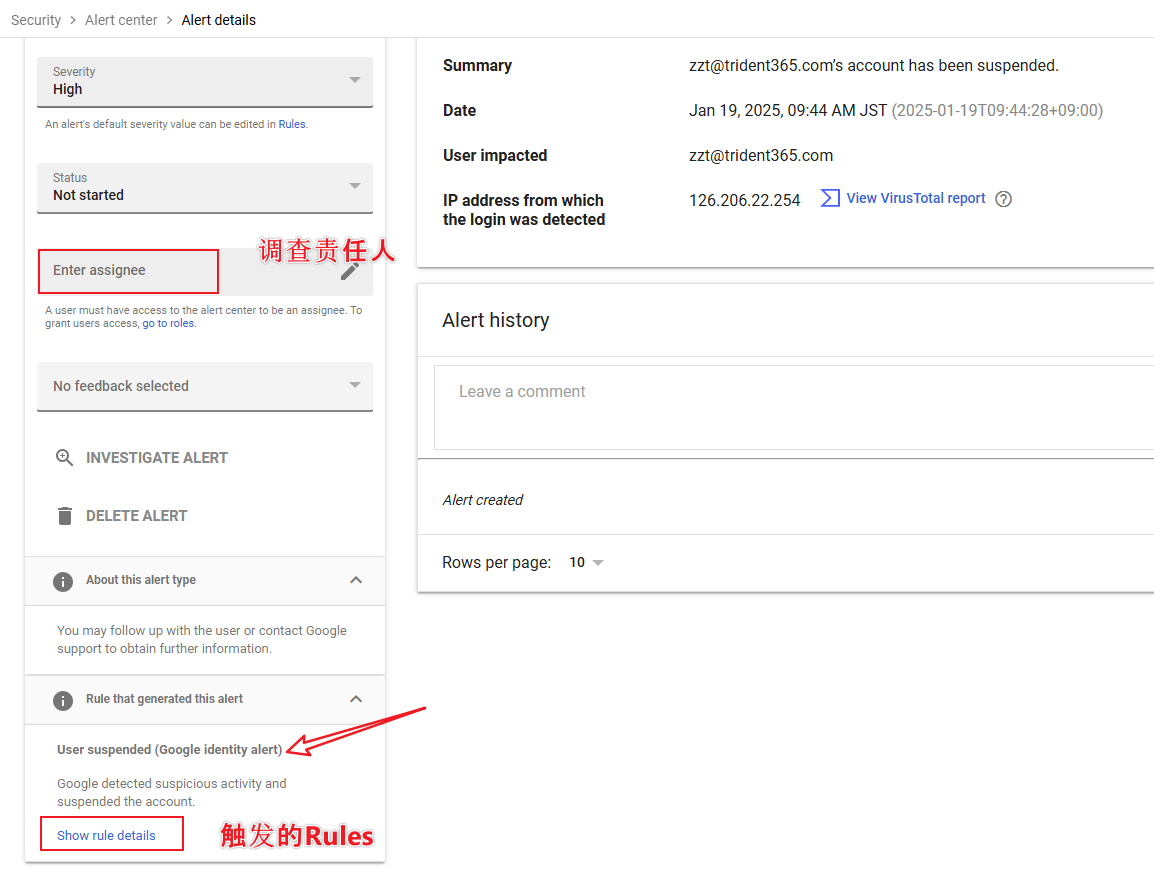Image resolution: width=1154 pixels, height=869 pixels.
Task: Follow the go to roles link
Action: pyautogui.click(x=168, y=324)
